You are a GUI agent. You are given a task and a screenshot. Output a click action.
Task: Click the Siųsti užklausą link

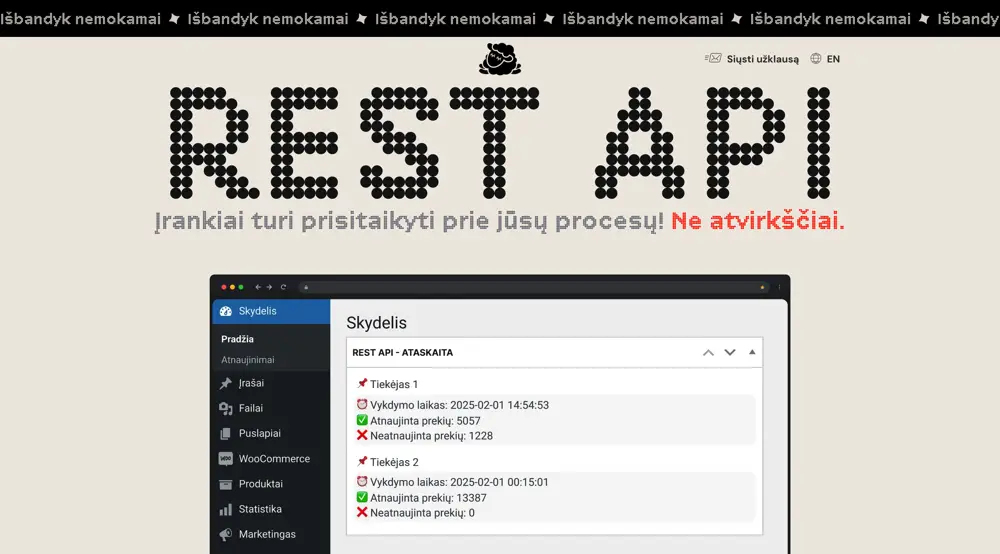[x=762, y=59]
